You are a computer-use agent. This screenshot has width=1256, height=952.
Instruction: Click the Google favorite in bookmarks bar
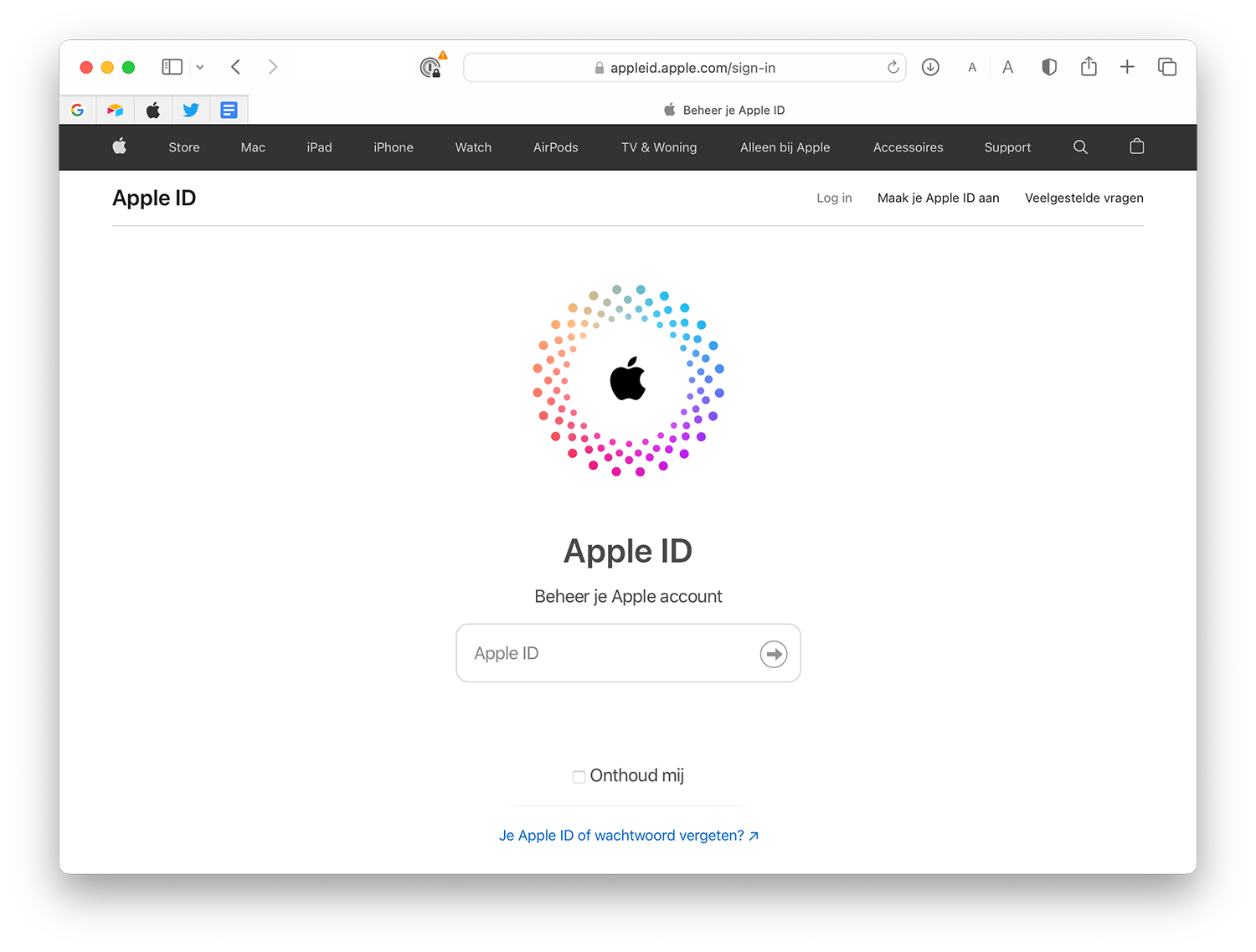click(78, 110)
